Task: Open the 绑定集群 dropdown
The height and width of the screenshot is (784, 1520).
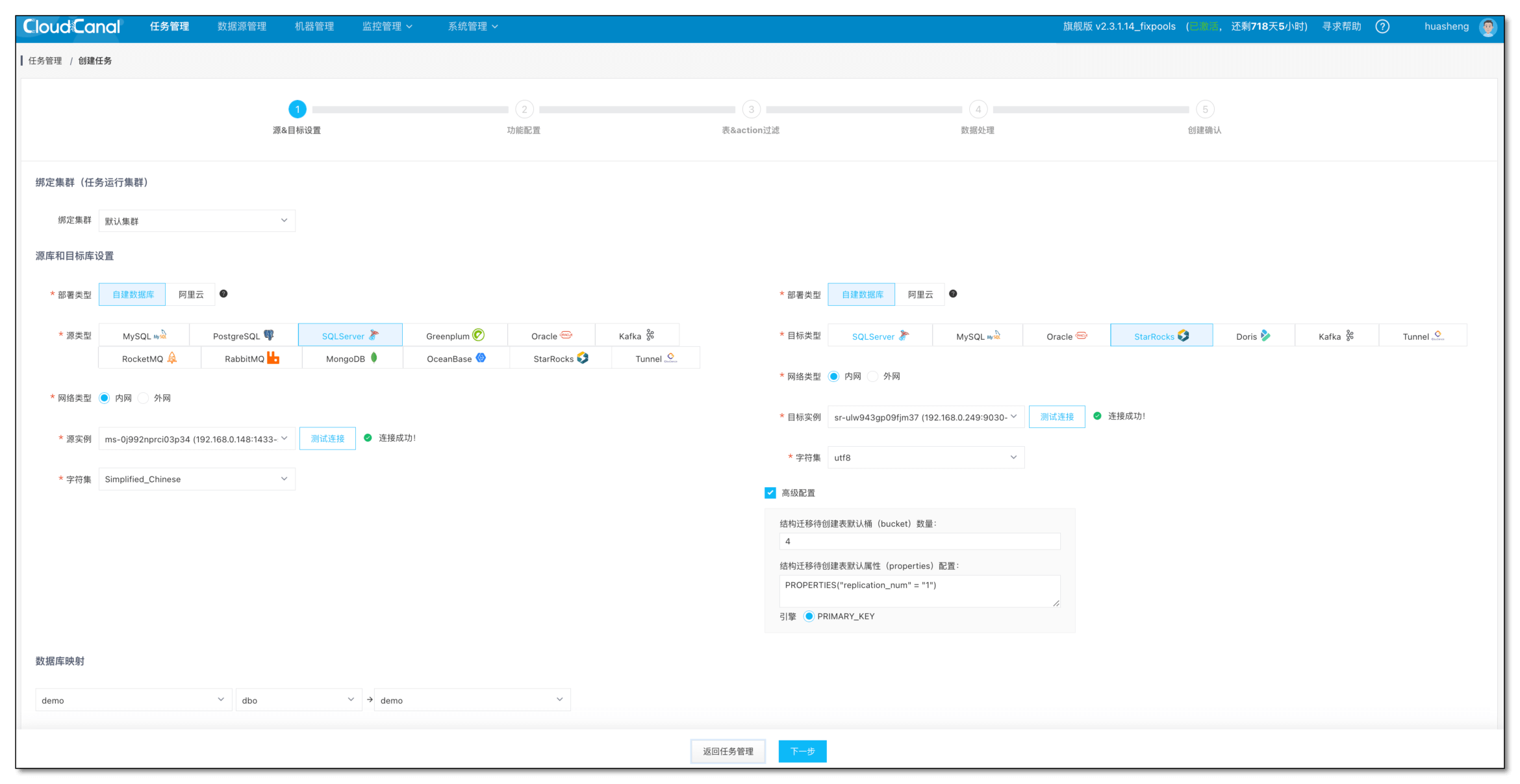Action: 197,221
